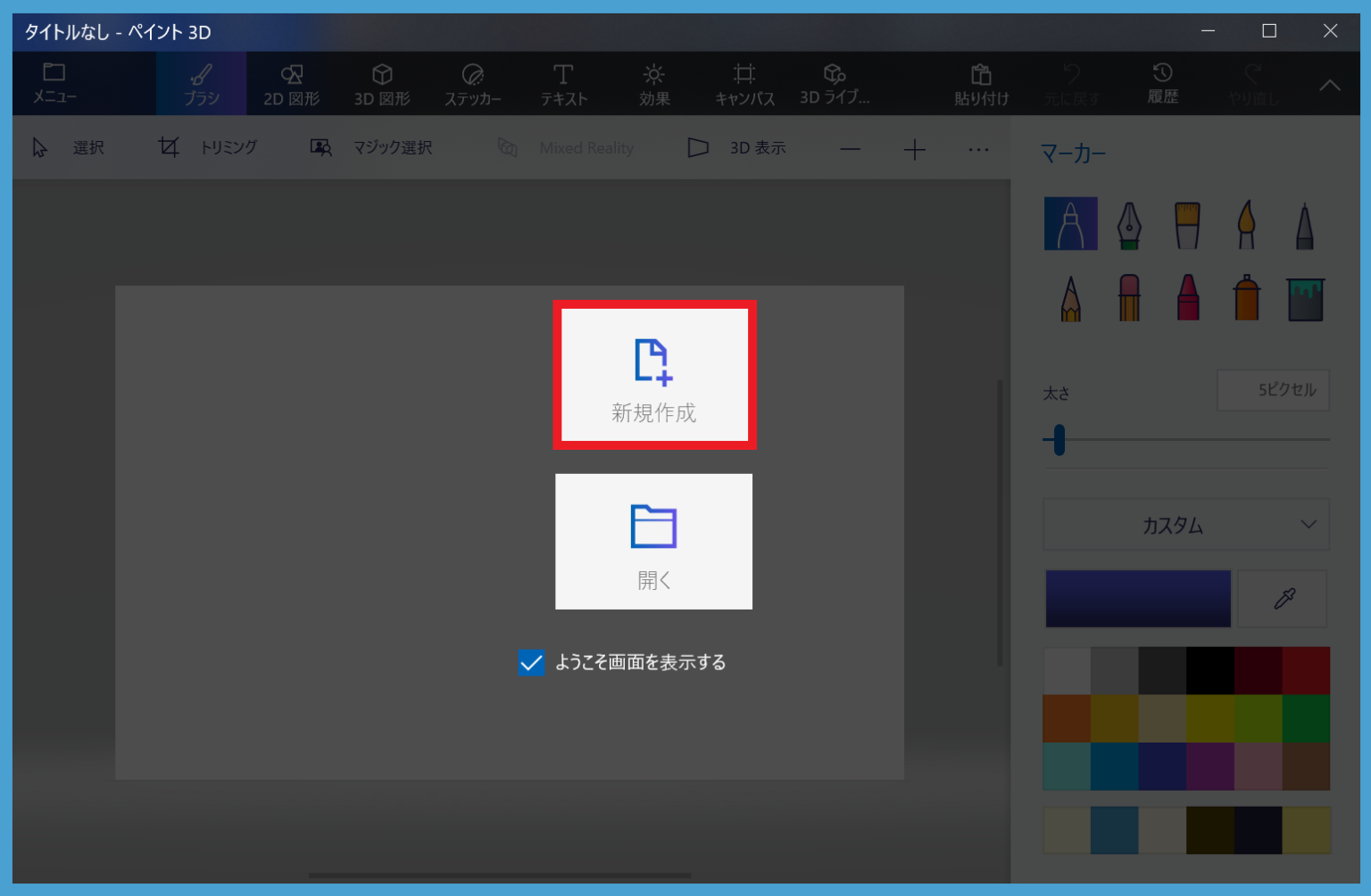Expand the カスタム dropdown
This screenshot has height=896, width=1371.
click(1186, 525)
